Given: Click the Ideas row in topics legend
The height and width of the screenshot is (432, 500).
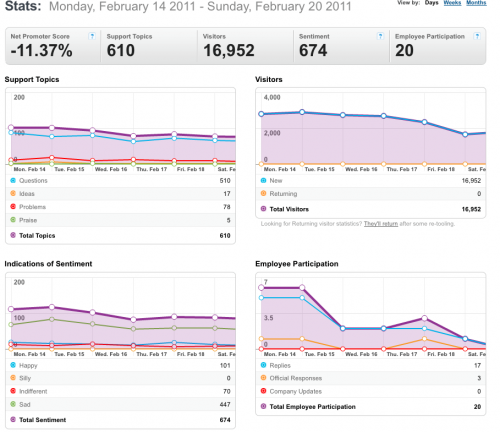Looking at the screenshot, I should click(120, 194).
